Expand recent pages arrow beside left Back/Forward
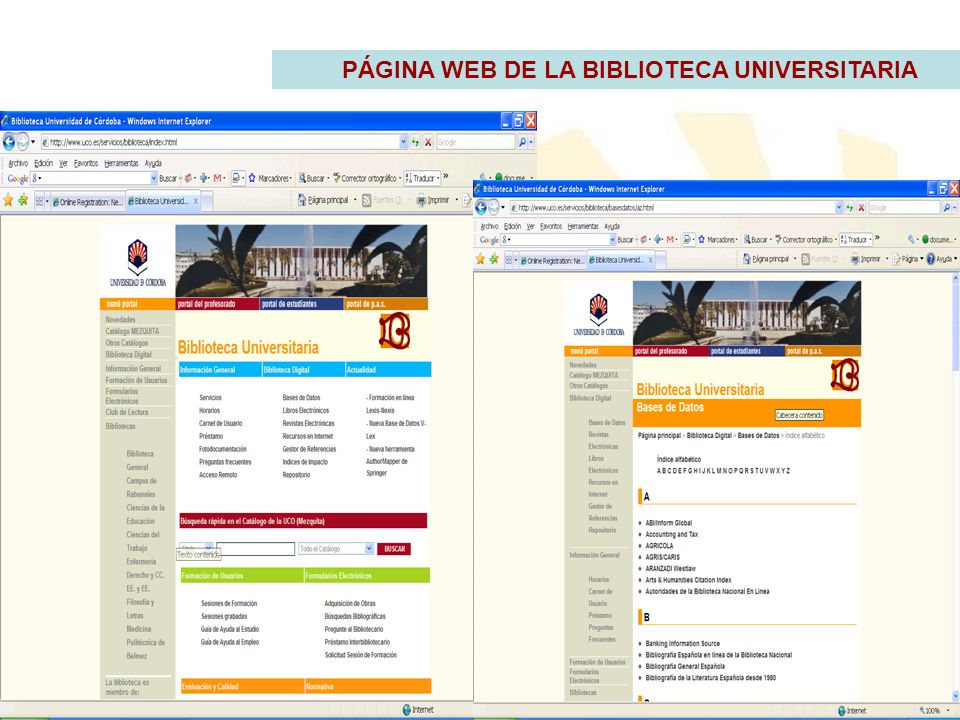This screenshot has height=720, width=960. pos(32,142)
